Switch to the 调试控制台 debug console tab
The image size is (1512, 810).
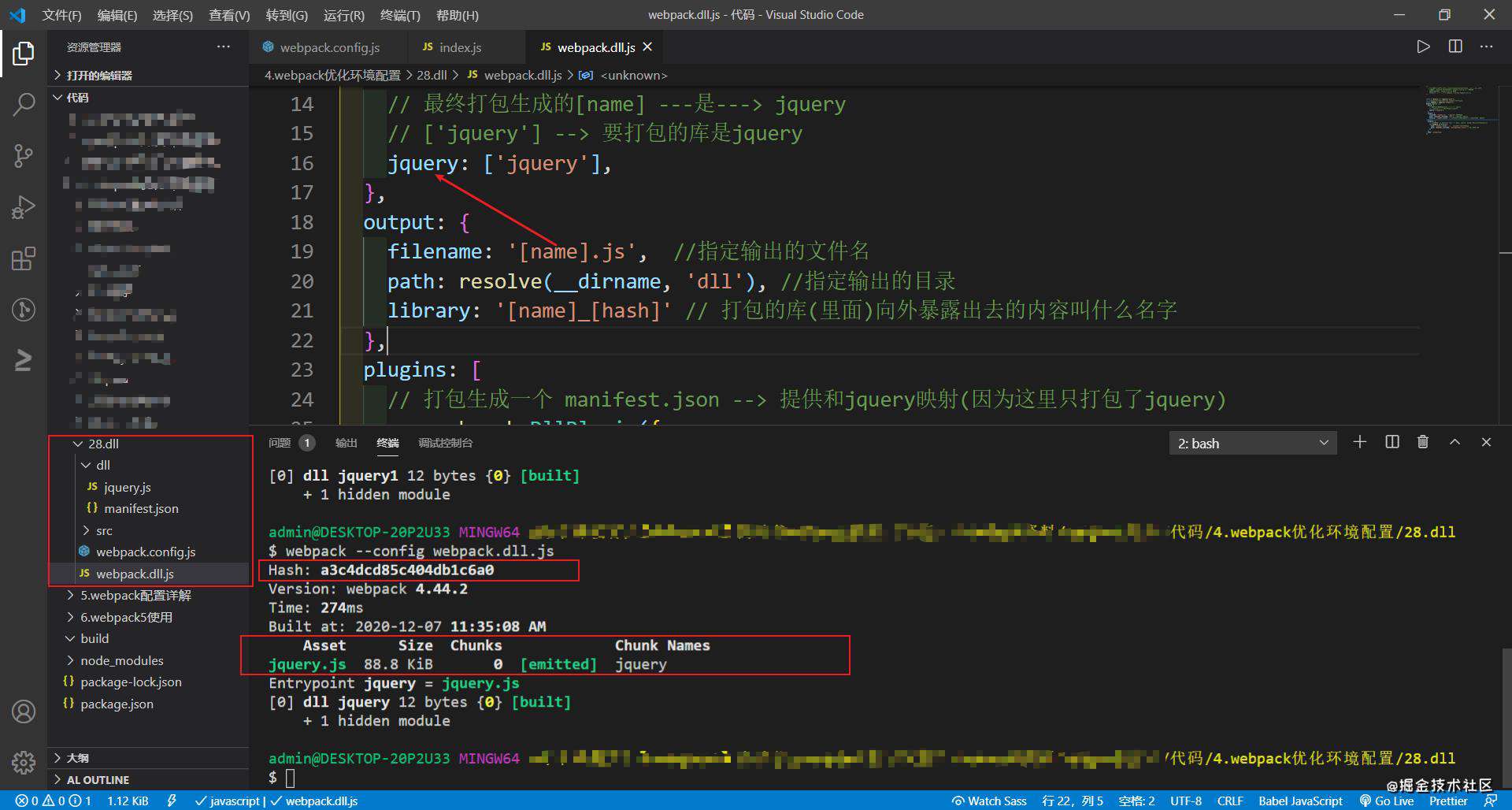point(445,443)
